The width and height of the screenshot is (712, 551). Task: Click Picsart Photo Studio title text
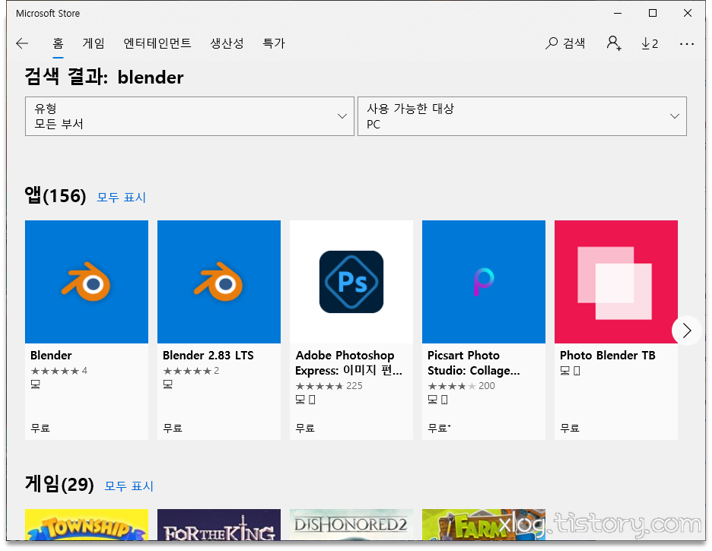tap(474, 363)
